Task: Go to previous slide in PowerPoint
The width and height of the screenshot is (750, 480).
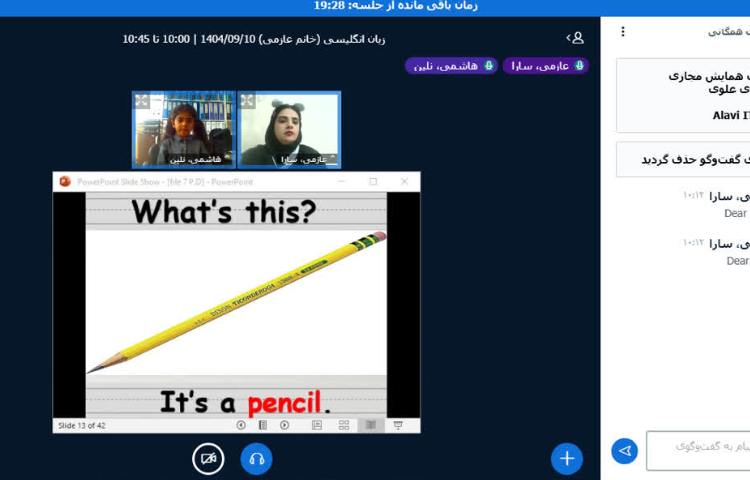Action: click(x=241, y=425)
